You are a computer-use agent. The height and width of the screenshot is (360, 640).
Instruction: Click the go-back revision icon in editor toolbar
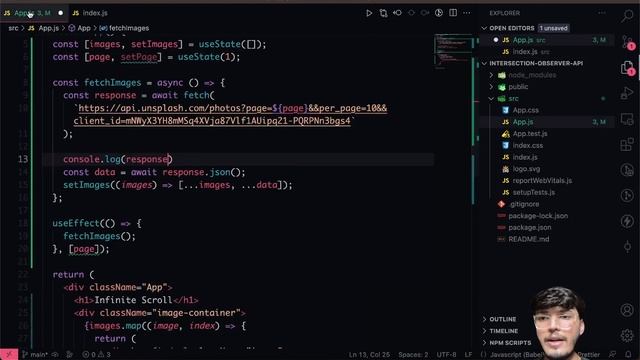(397, 13)
